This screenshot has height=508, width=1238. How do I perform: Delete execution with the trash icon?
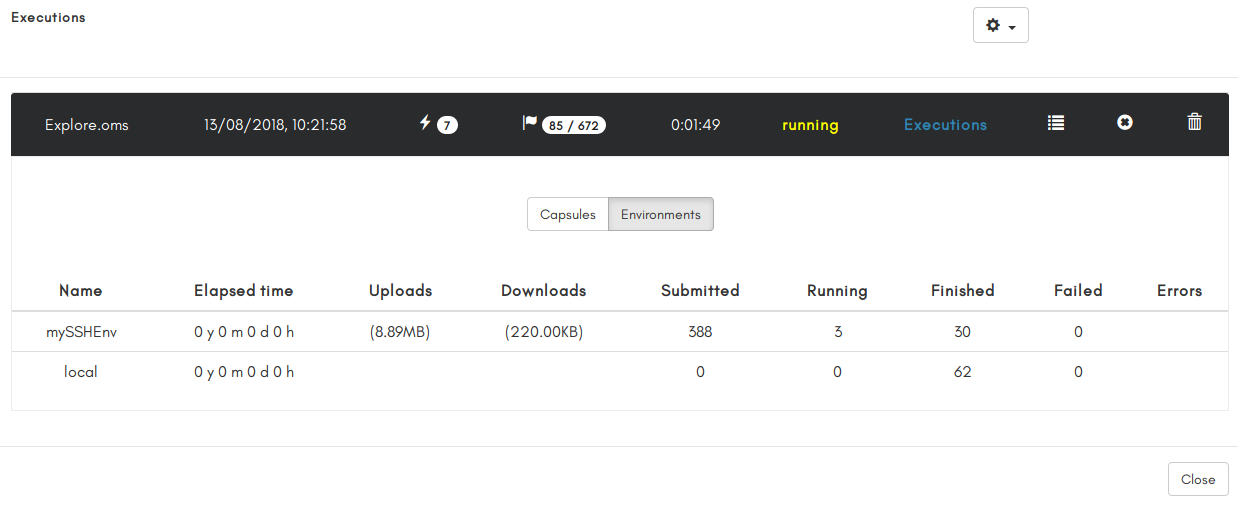tap(1194, 122)
